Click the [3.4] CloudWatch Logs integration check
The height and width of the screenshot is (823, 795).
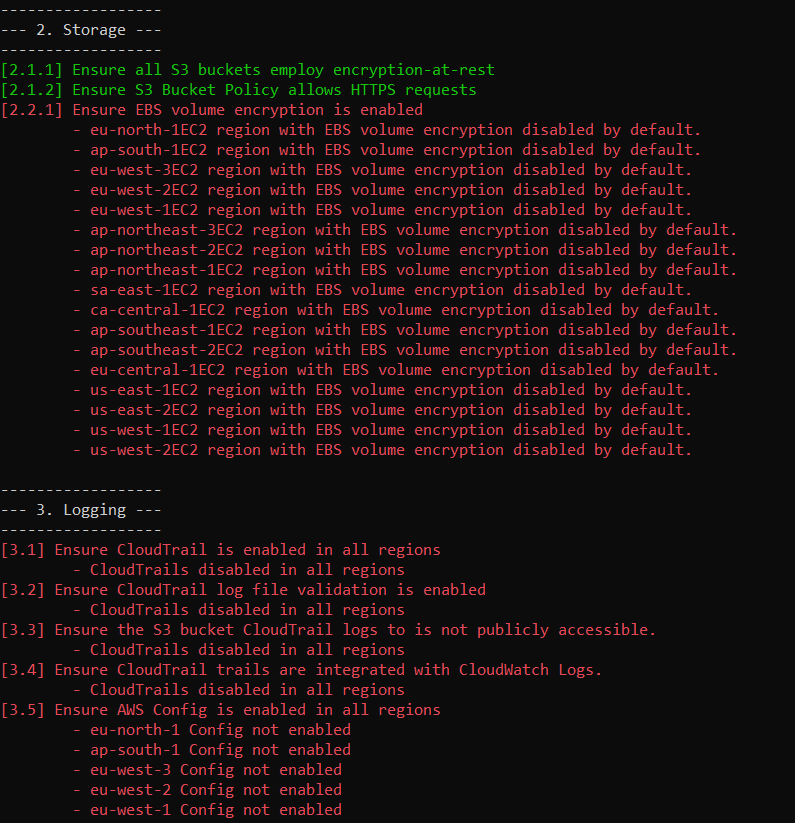[302, 670]
